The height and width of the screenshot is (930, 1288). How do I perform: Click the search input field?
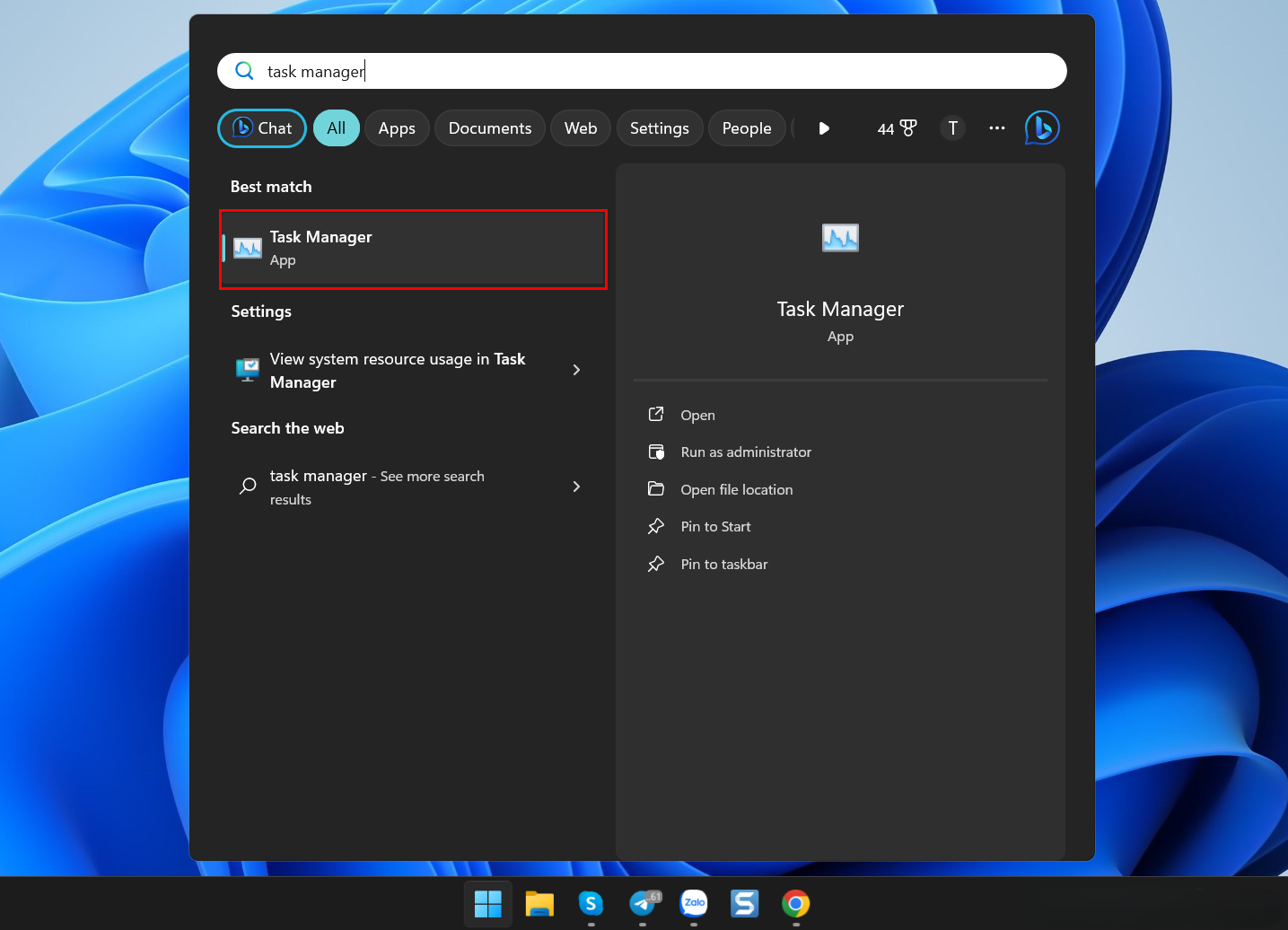(x=628, y=70)
